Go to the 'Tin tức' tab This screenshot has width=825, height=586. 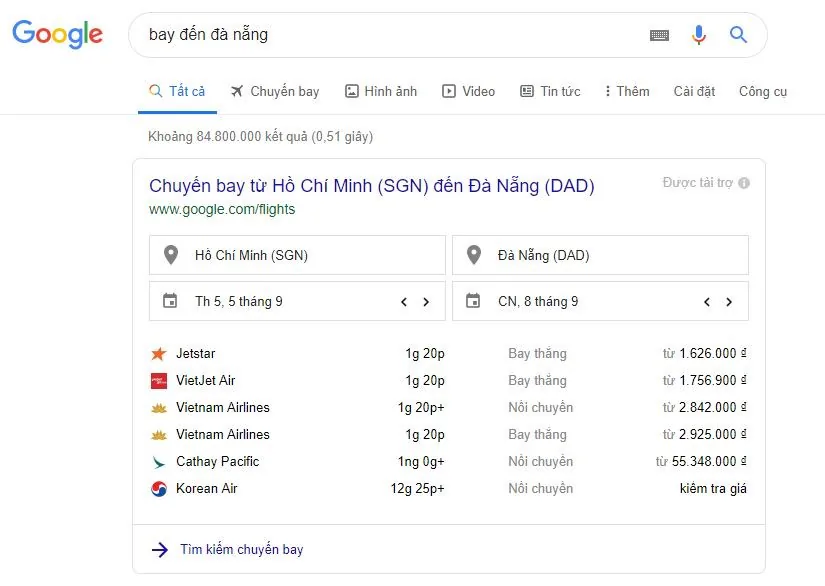point(550,92)
